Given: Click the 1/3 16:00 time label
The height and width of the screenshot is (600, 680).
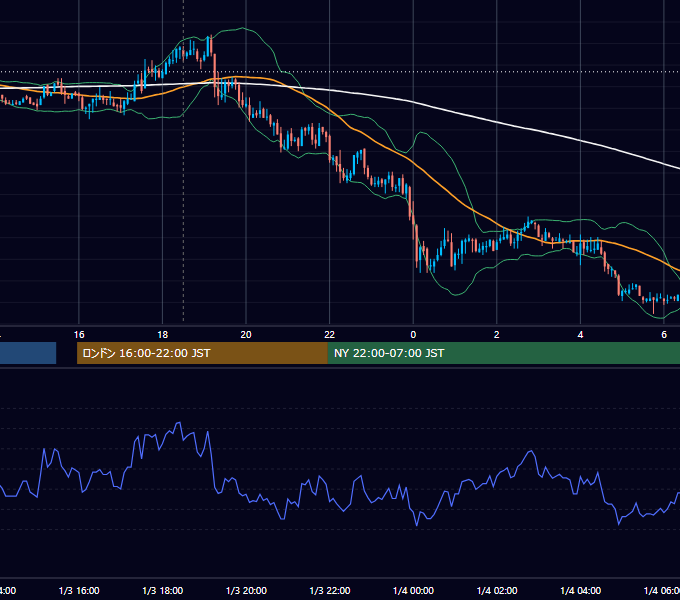Looking at the screenshot, I should (x=79, y=590).
